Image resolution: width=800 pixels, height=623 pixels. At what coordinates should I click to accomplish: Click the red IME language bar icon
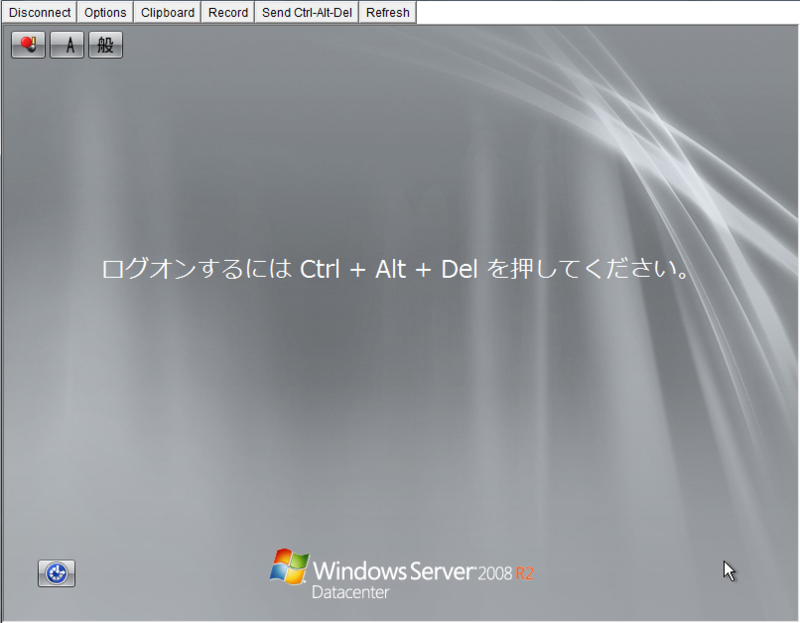[x=29, y=45]
